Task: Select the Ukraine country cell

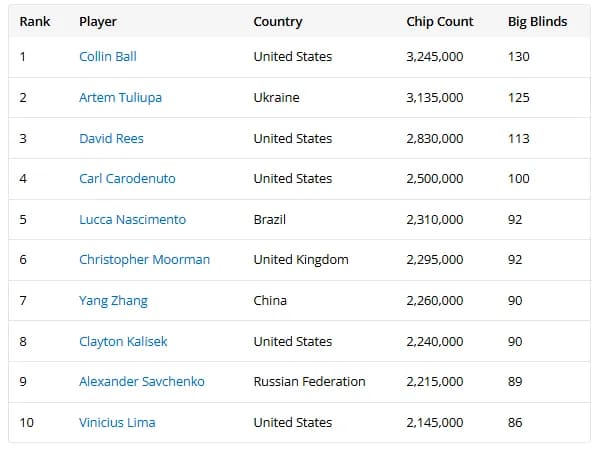Action: tap(277, 97)
